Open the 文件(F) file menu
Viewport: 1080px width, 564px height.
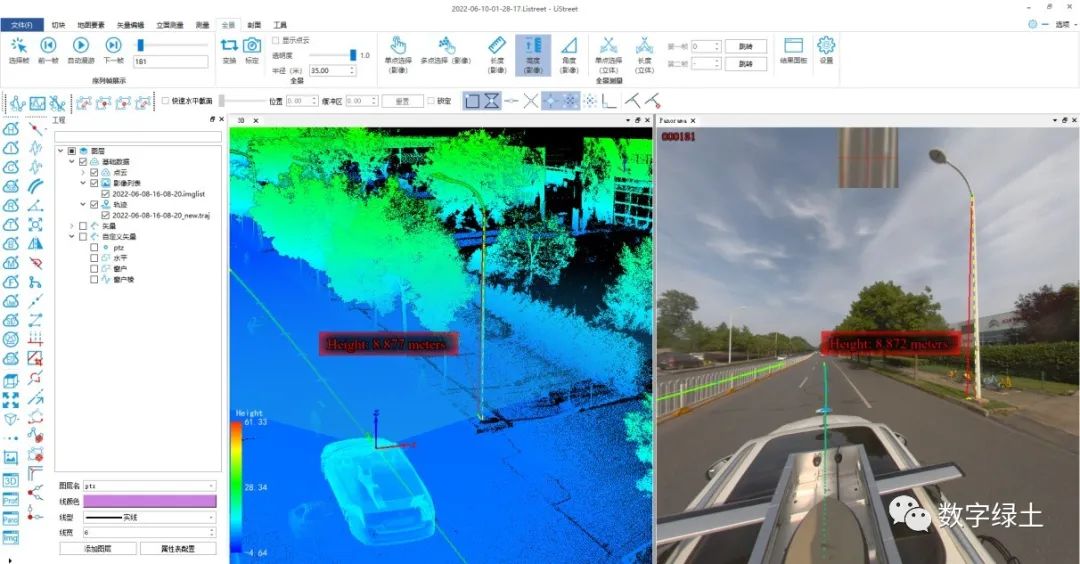[x=21, y=24]
